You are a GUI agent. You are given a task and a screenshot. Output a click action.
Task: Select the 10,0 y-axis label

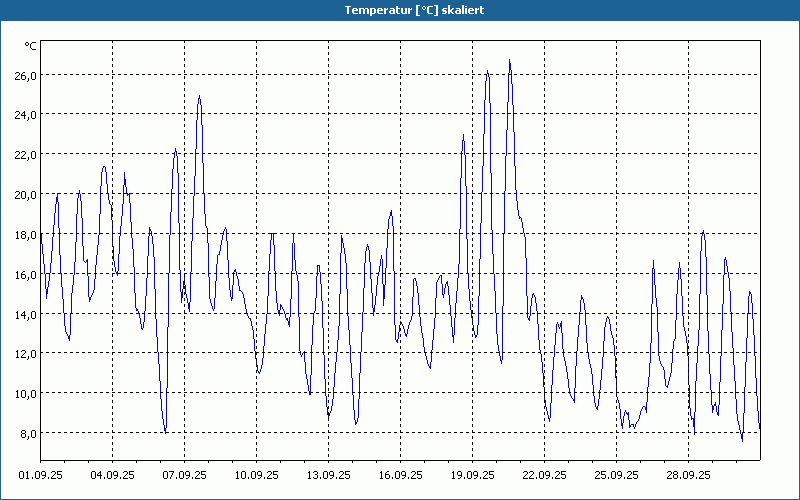tap(25, 394)
